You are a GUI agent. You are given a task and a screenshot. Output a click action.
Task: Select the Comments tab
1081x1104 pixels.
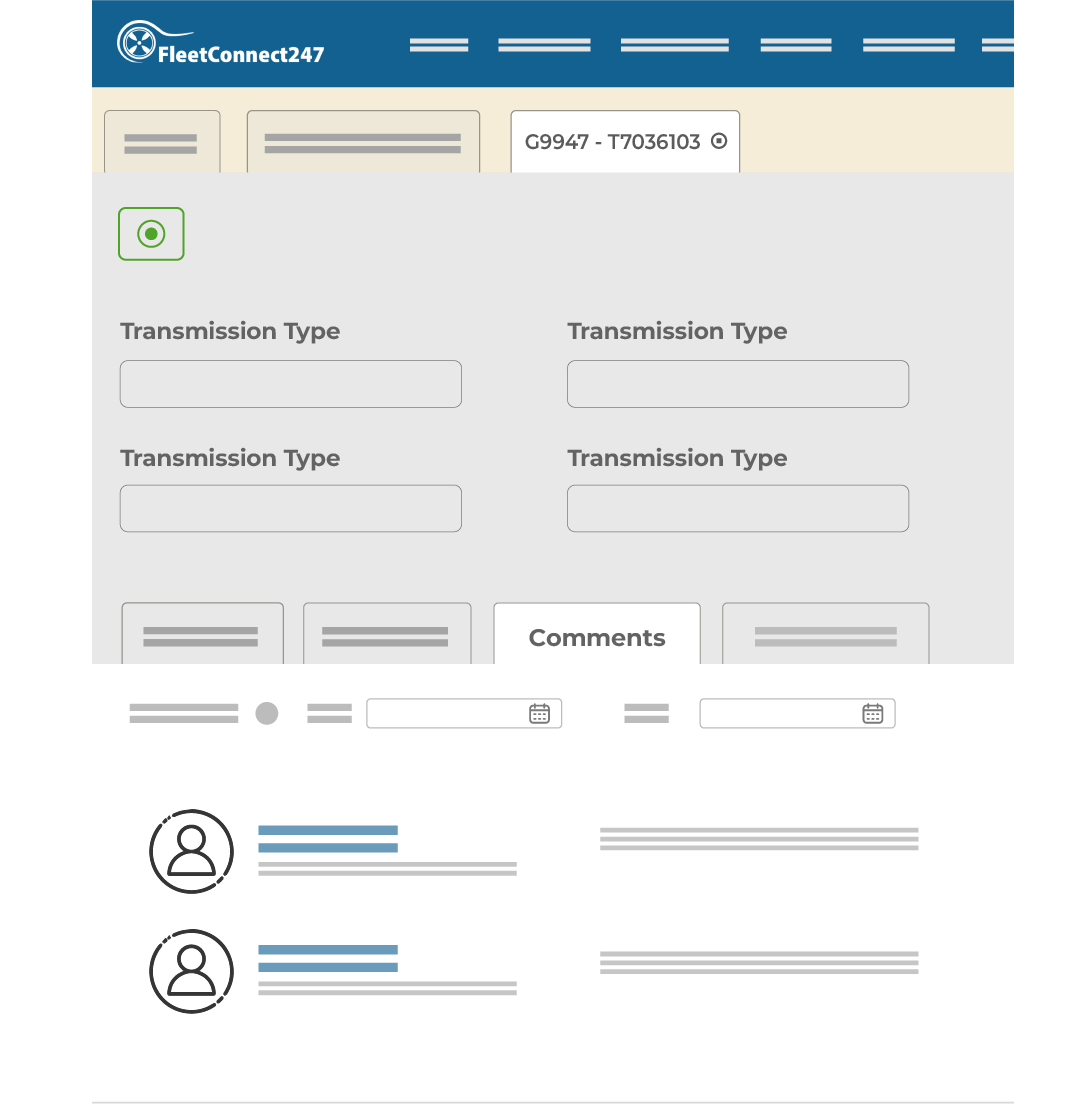point(597,637)
